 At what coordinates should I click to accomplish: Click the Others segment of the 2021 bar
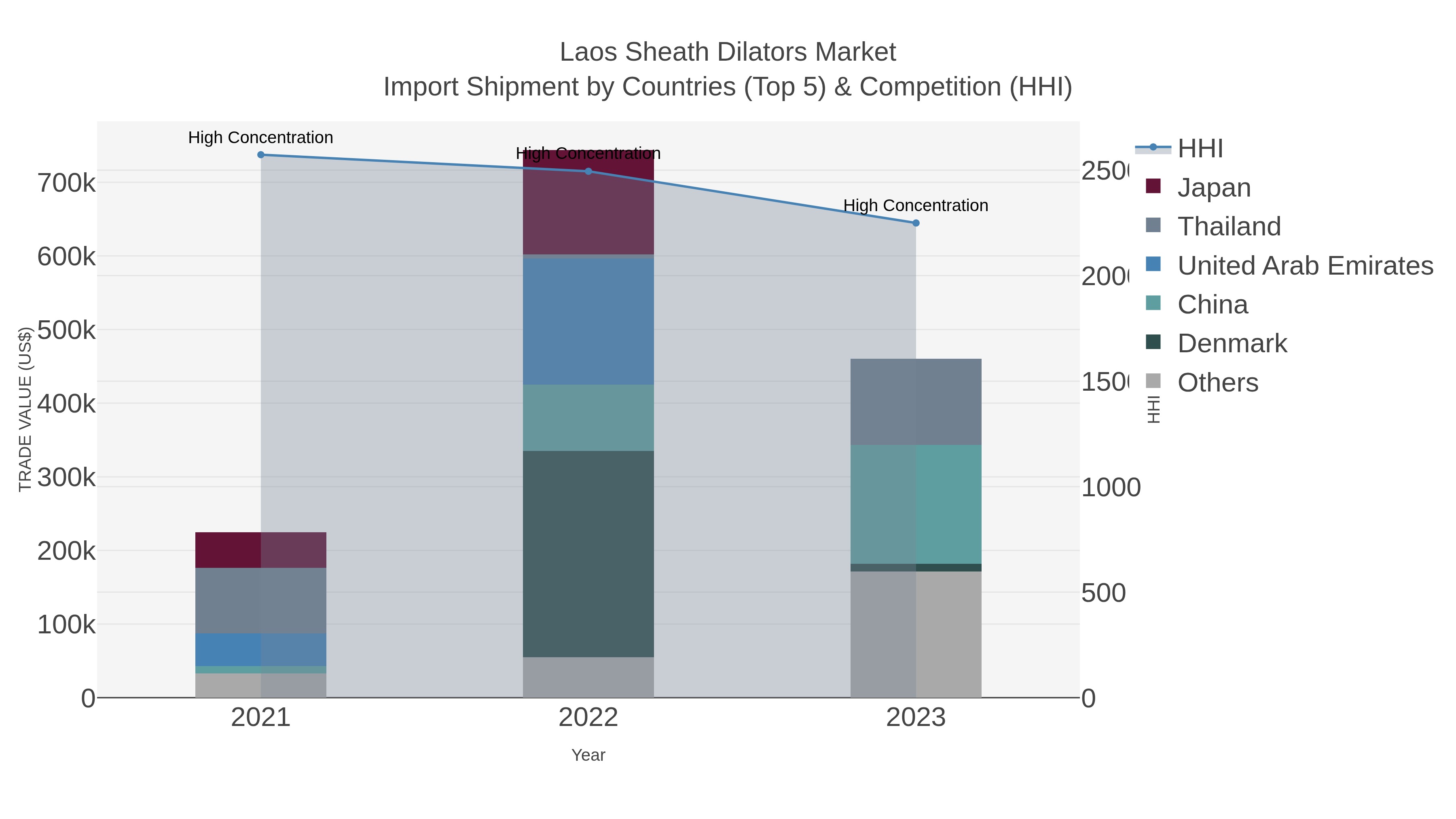click(260, 686)
